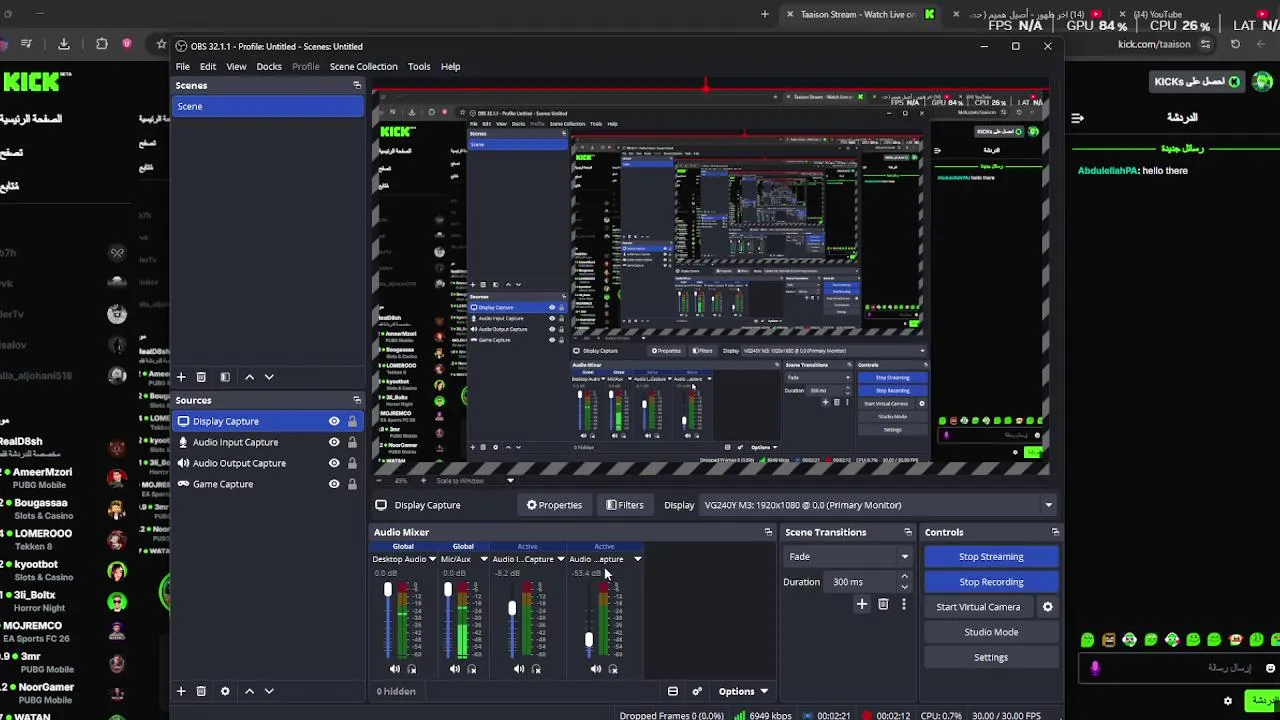This screenshot has width=1280, height=720.
Task: Open OBS Settings from Controls
Action: pyautogui.click(x=991, y=657)
